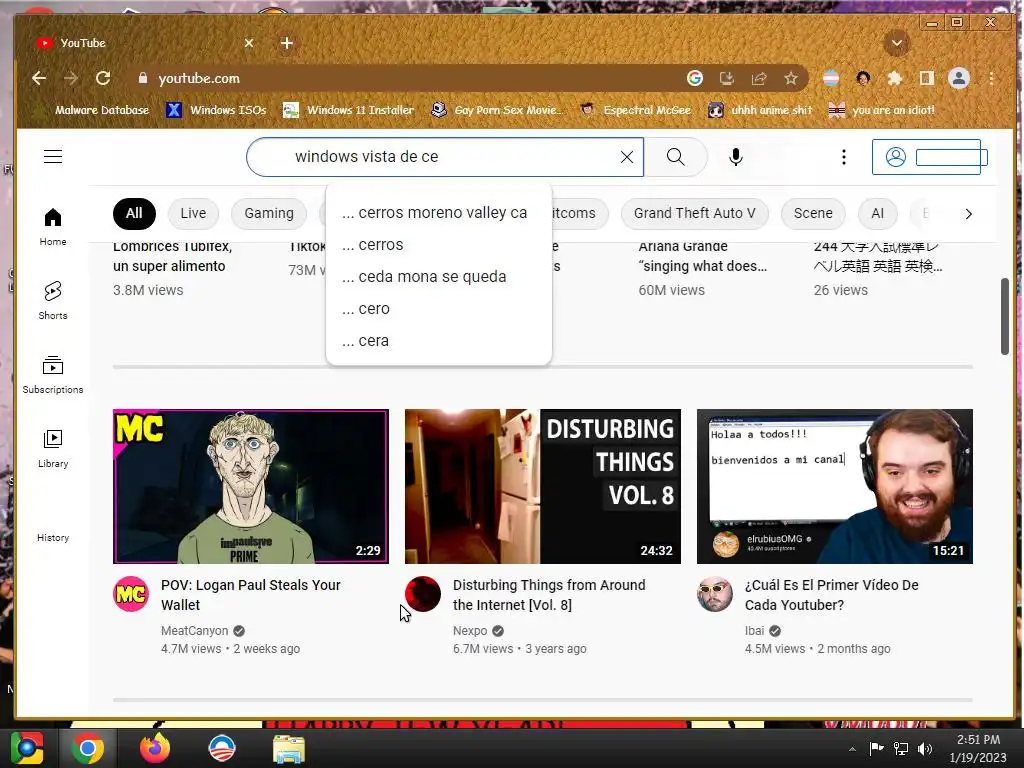Choose suggestion 'ceda mona se queda'
This screenshot has width=1024, height=768.
click(439, 277)
